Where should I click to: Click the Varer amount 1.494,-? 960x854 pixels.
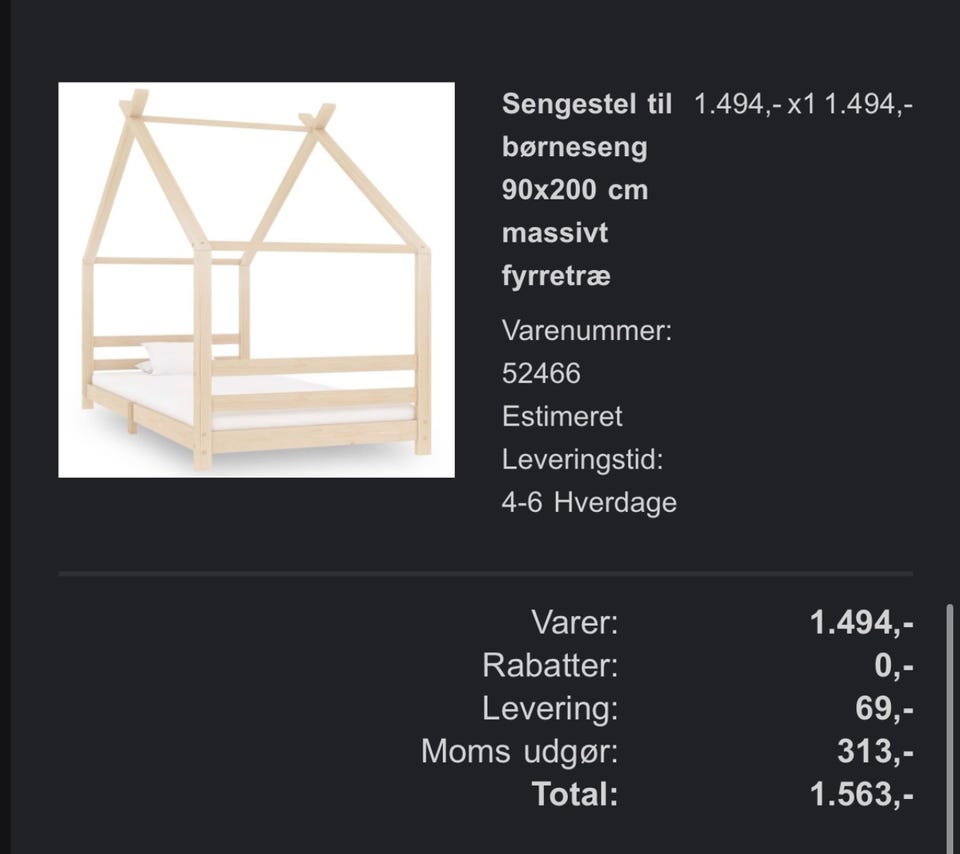click(x=861, y=623)
